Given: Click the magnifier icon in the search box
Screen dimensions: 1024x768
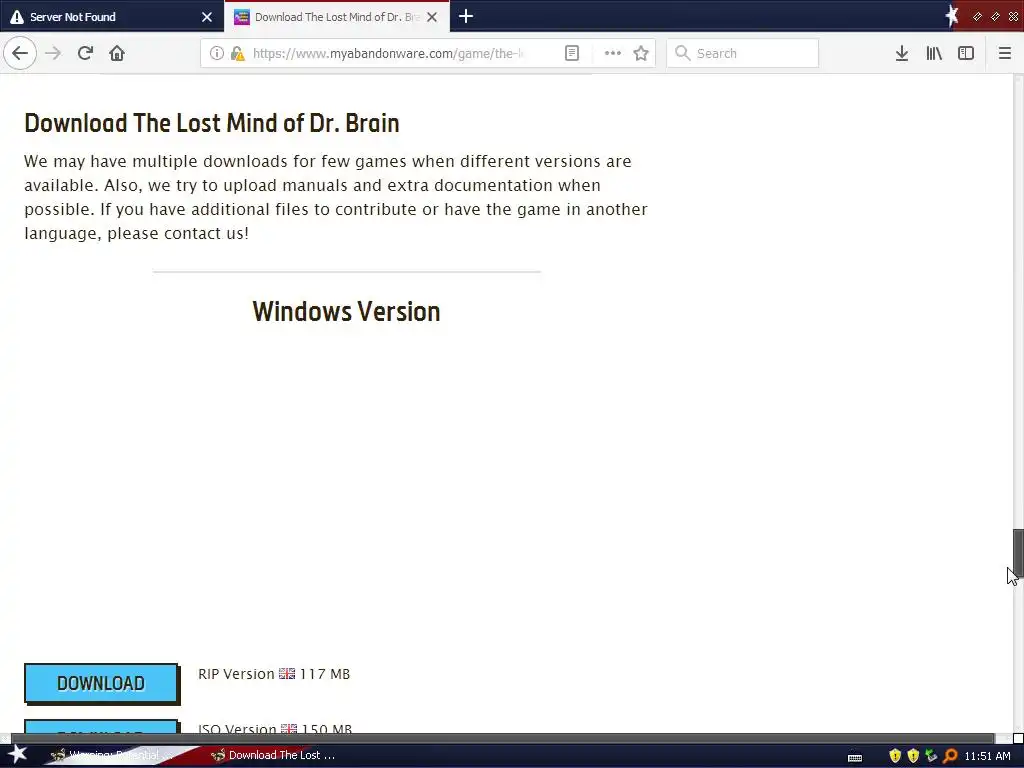Looking at the screenshot, I should 682,53.
